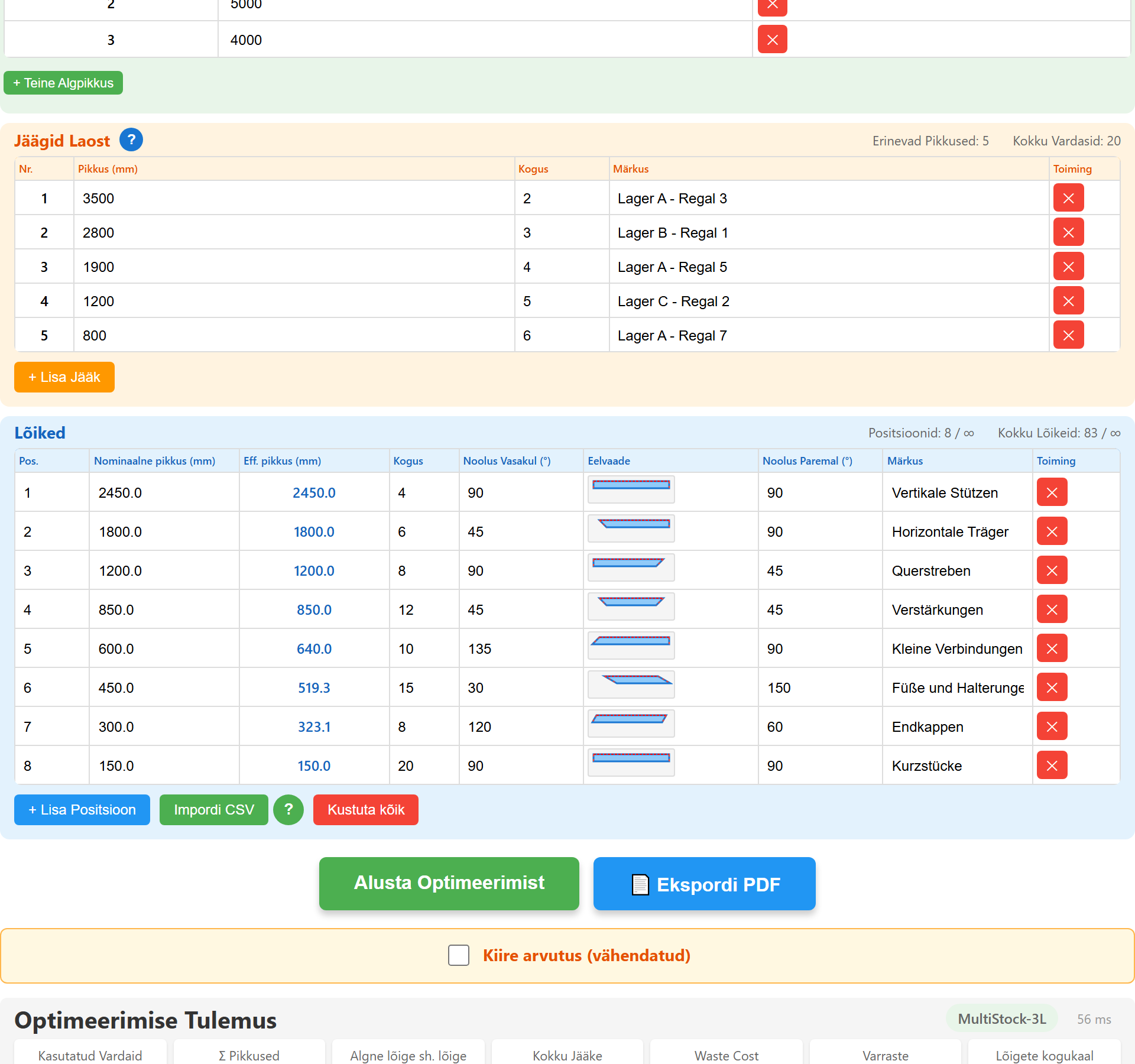Edit quantity 20 of Kurzstücke row

424,765
